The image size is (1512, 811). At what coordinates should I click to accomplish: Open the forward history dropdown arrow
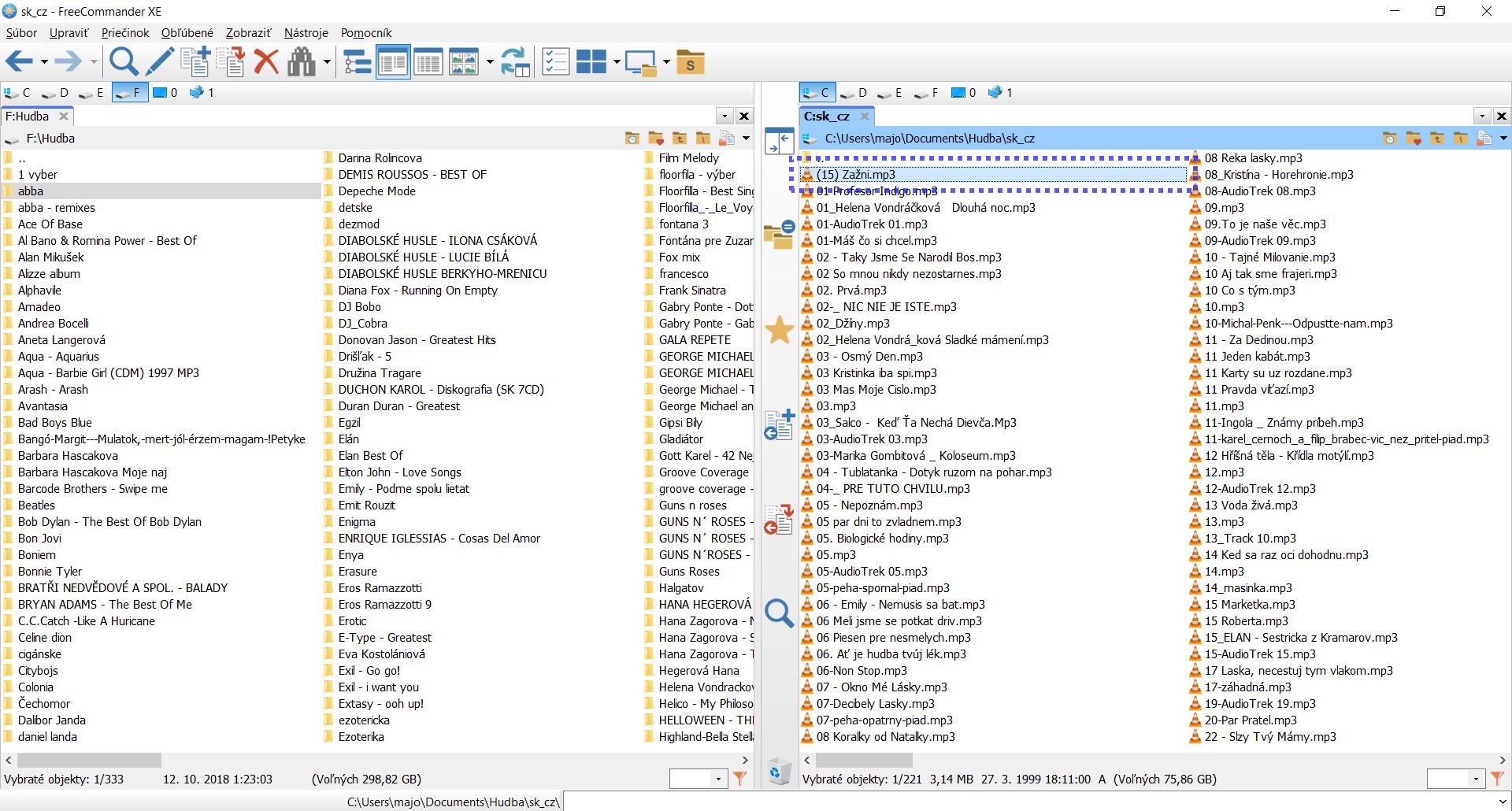(x=93, y=62)
